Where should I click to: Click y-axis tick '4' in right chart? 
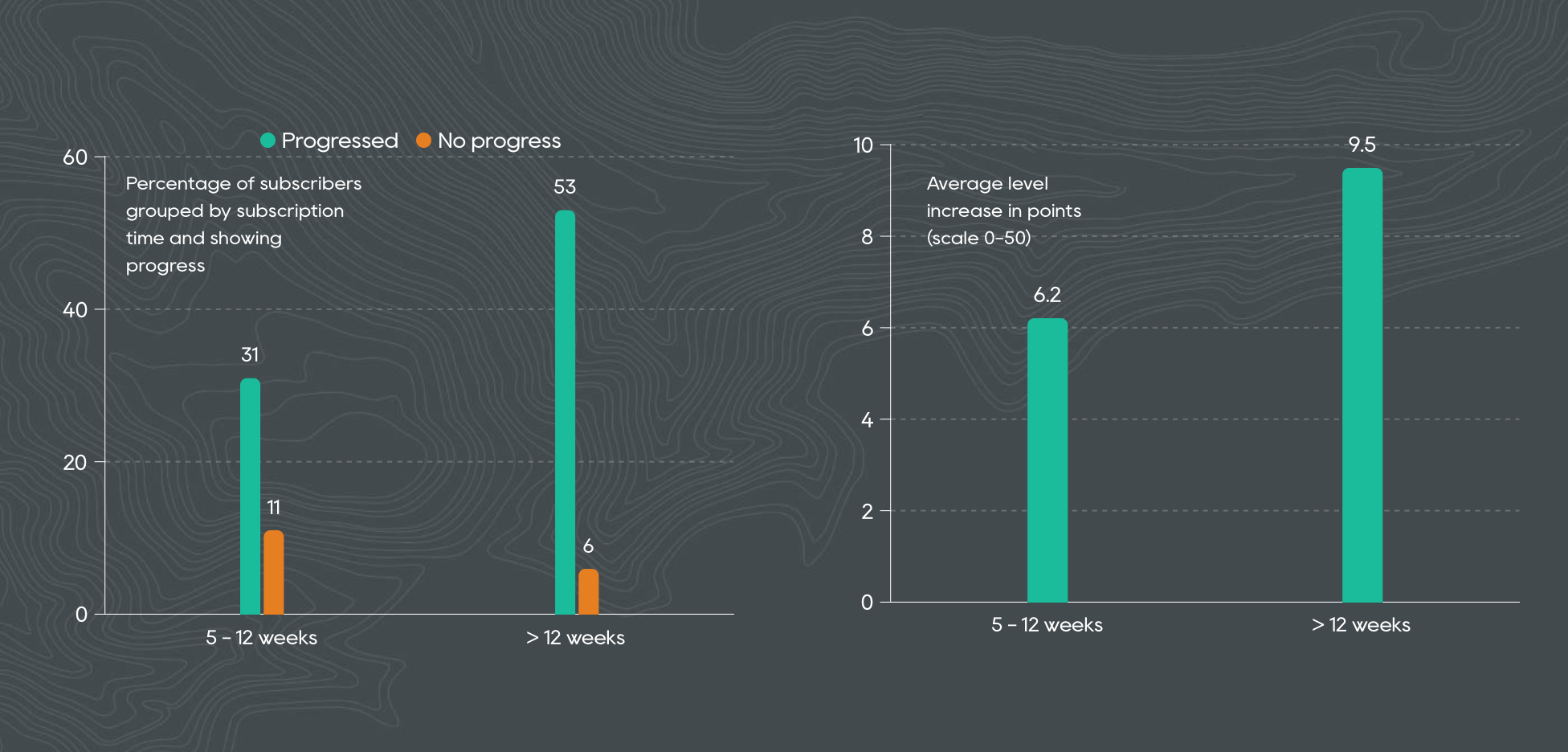867,420
